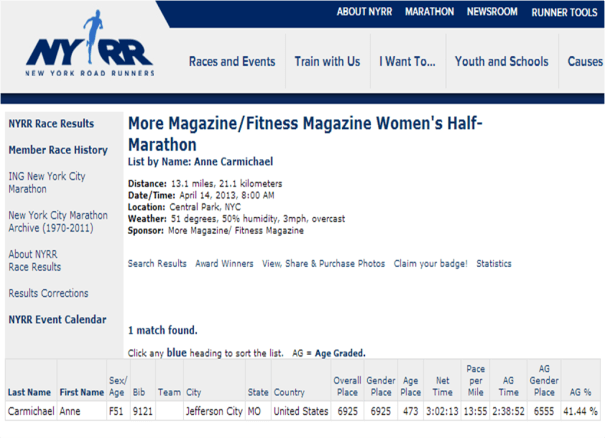
Task: Open Youth and Schools section
Action: coord(501,62)
